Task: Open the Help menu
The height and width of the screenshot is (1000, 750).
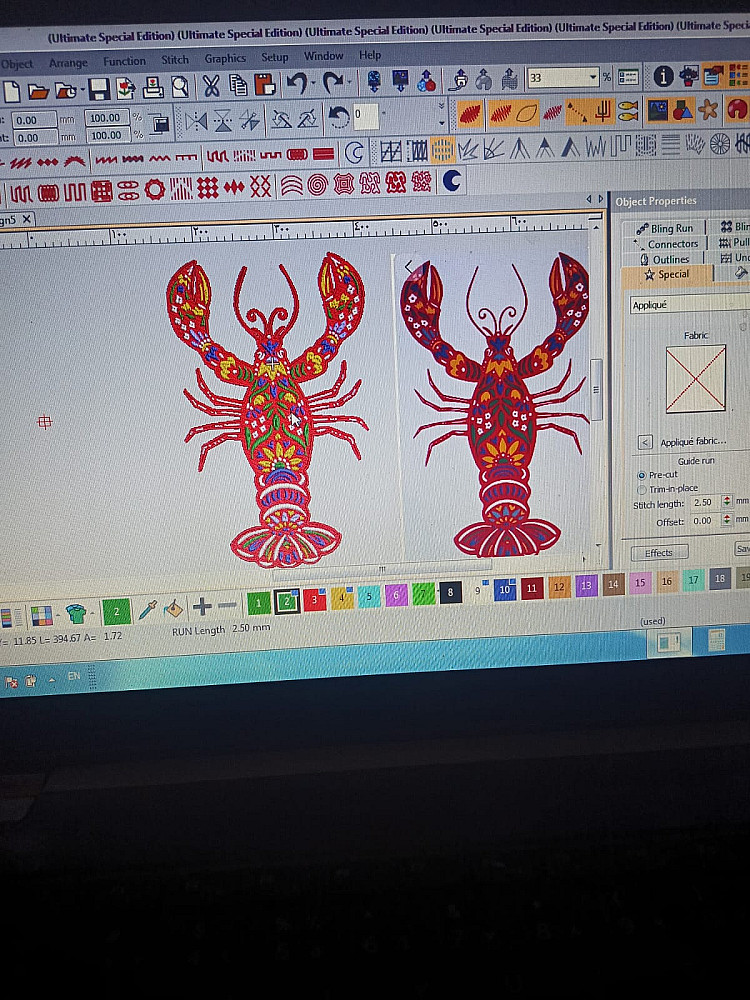Action: tap(370, 55)
